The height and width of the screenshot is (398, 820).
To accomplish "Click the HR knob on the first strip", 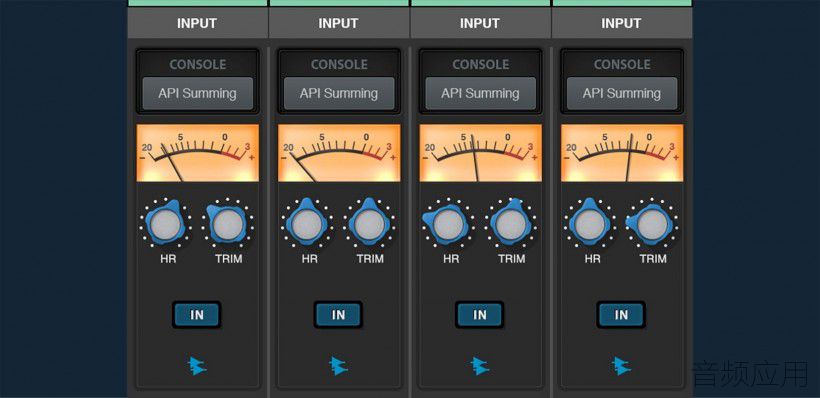I will pyautogui.click(x=165, y=224).
